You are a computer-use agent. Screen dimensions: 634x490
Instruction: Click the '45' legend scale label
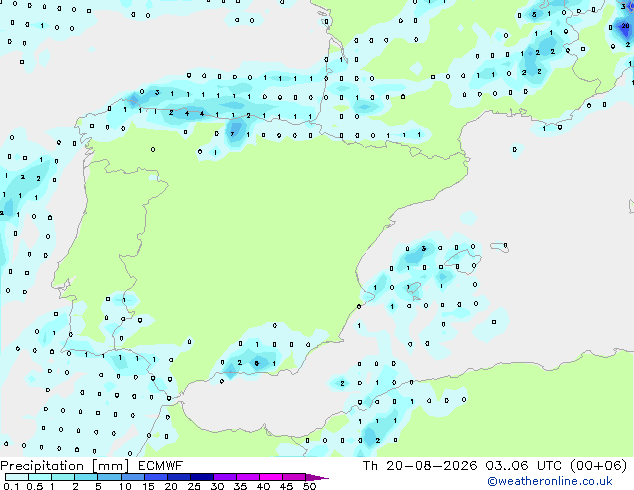coord(286,486)
